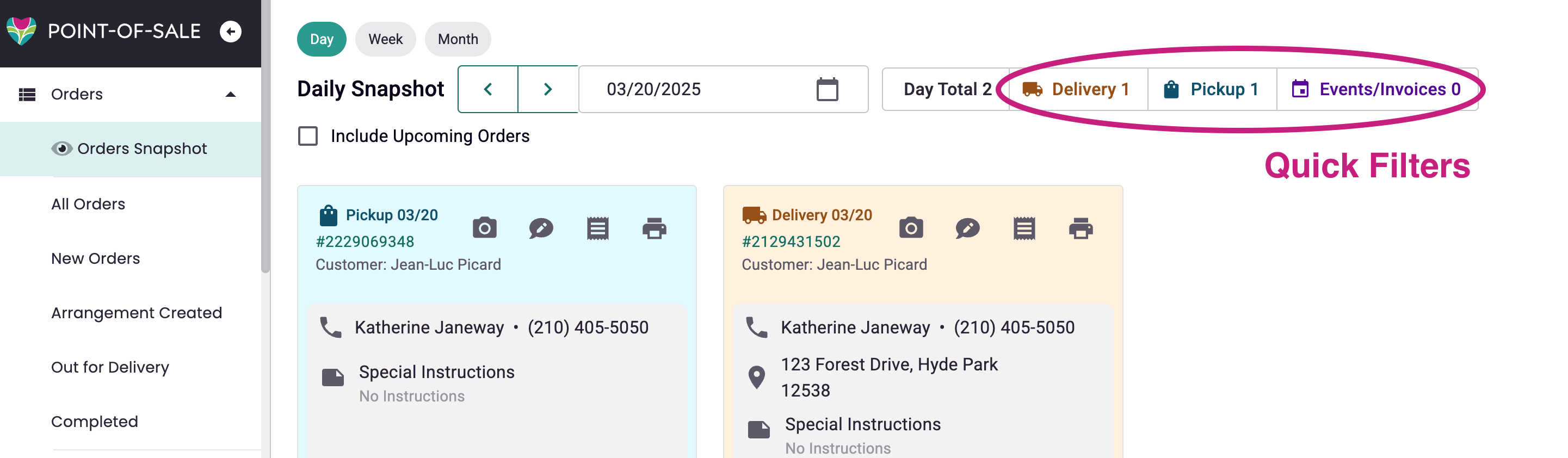This screenshot has width=1568, height=458.
Task: Open the camera photos icon on the Pickup order
Action: click(484, 228)
